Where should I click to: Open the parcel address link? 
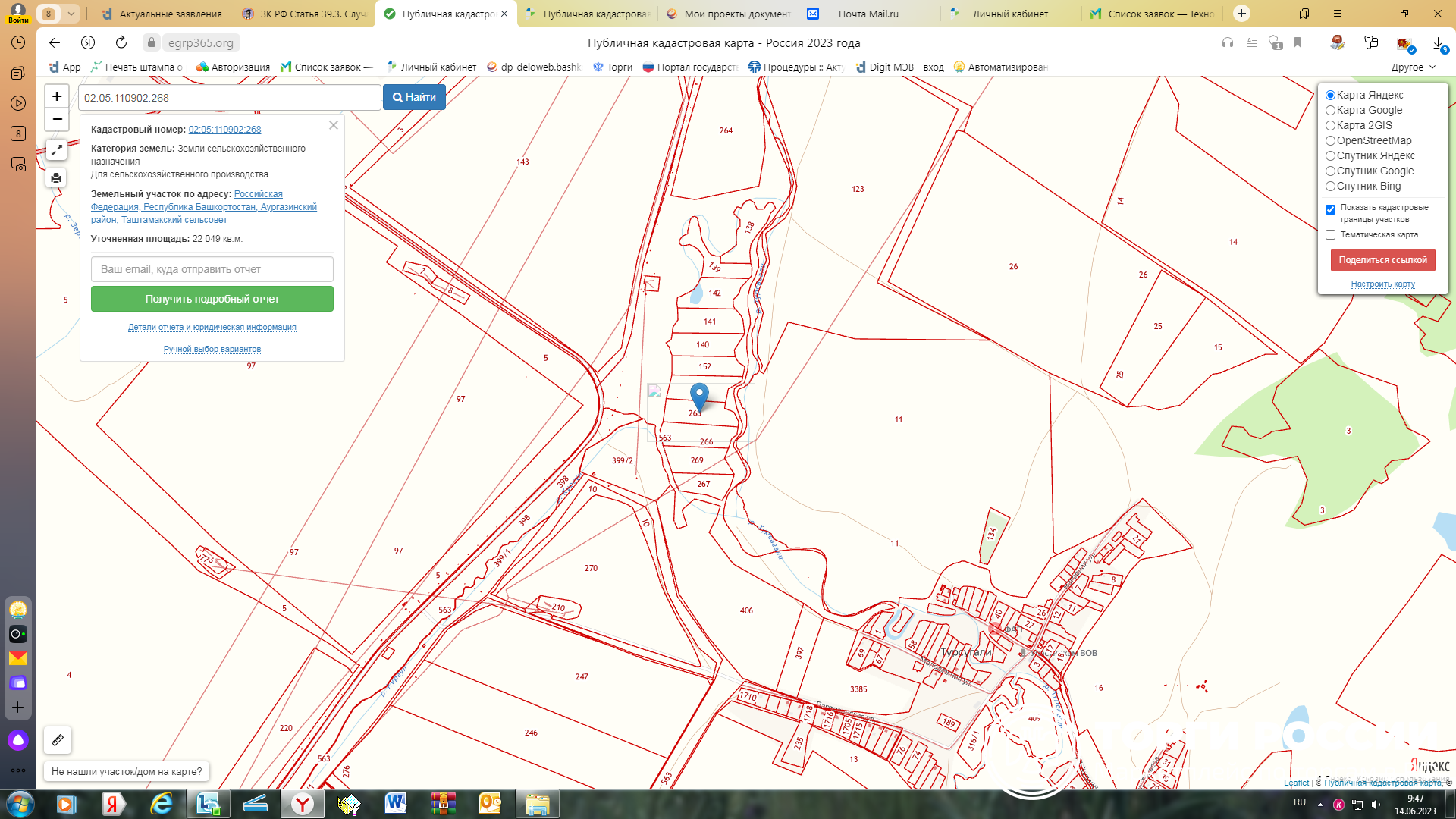(x=204, y=207)
